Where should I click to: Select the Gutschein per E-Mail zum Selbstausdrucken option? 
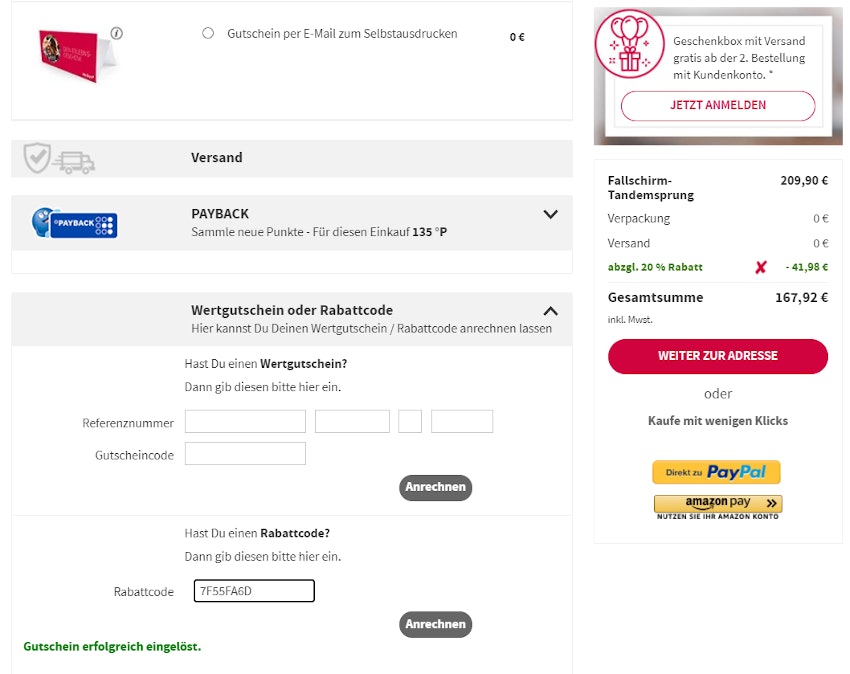coord(208,33)
